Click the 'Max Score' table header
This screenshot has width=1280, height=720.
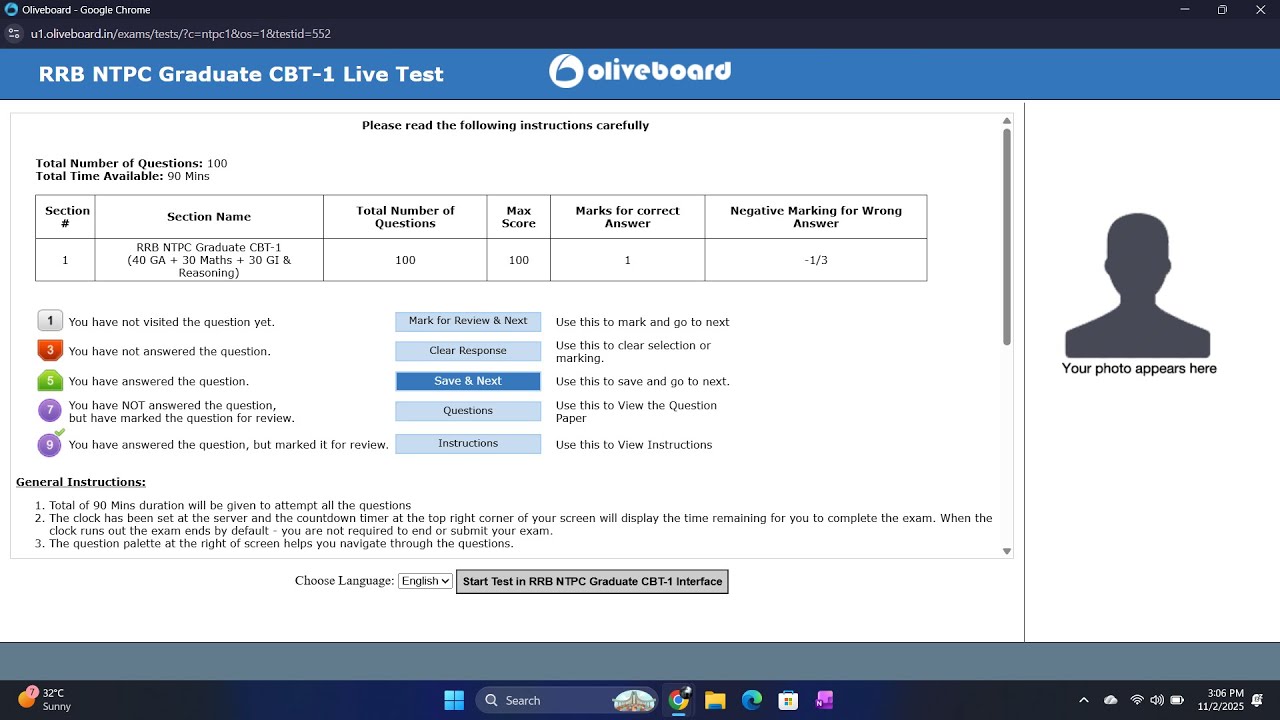518,217
